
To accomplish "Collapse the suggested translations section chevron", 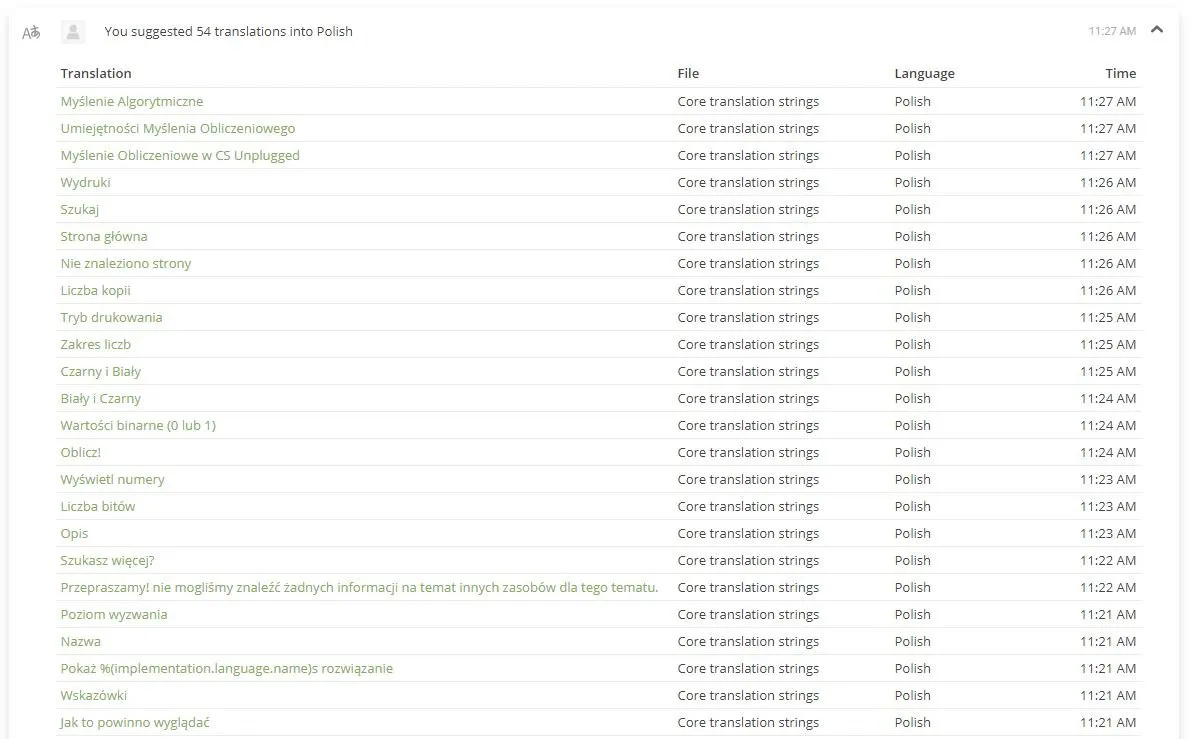I will 1157,30.
